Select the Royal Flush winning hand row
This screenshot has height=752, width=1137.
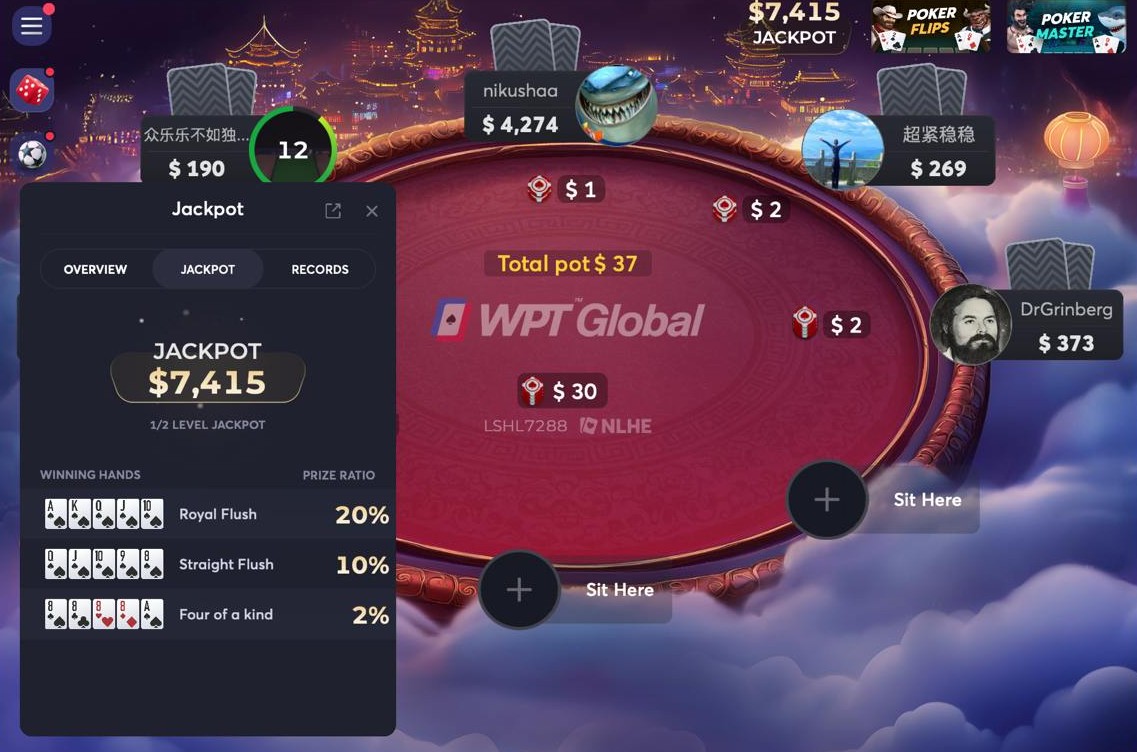[208, 514]
